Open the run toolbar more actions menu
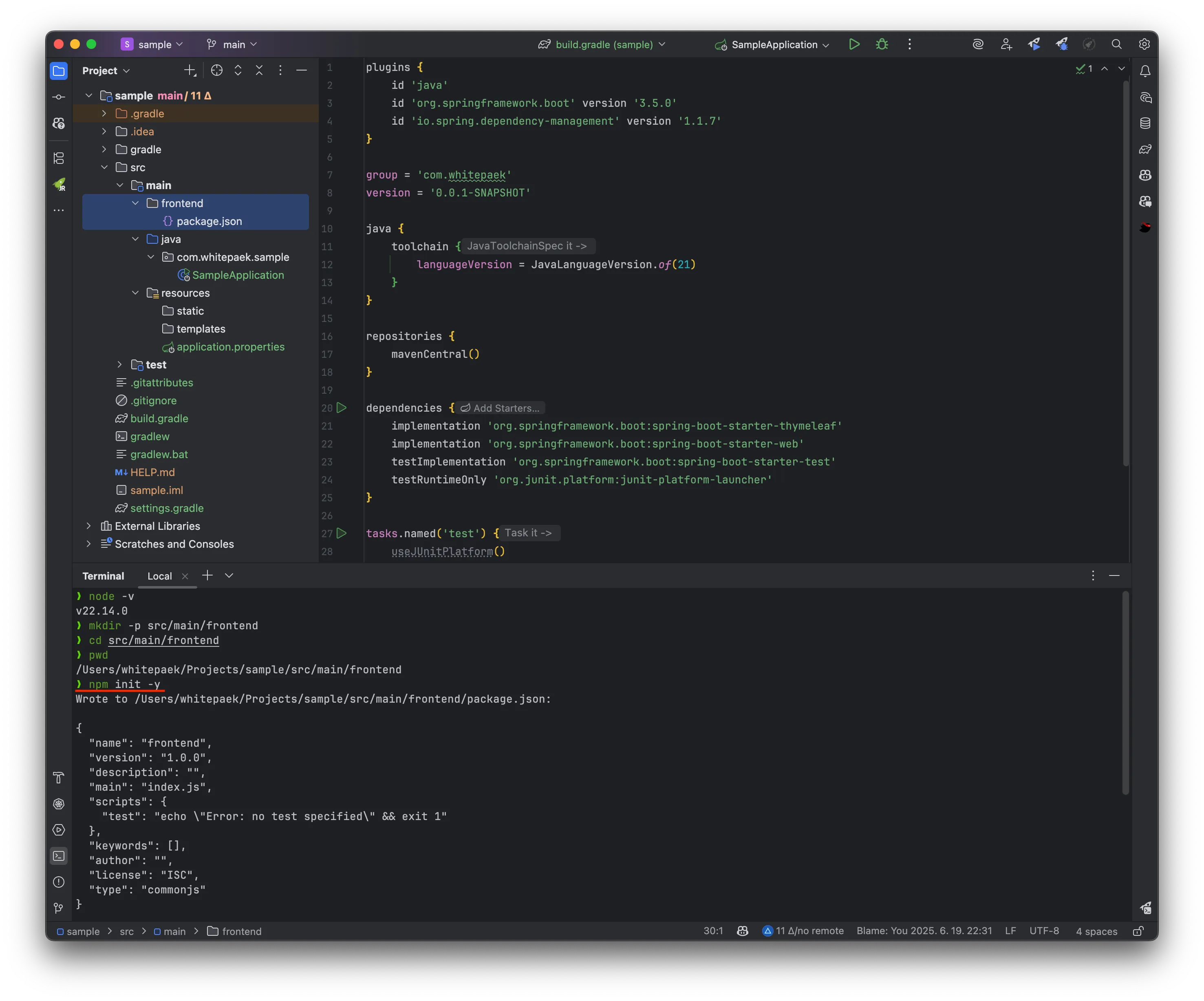This screenshot has width=1204, height=1001. [909, 44]
